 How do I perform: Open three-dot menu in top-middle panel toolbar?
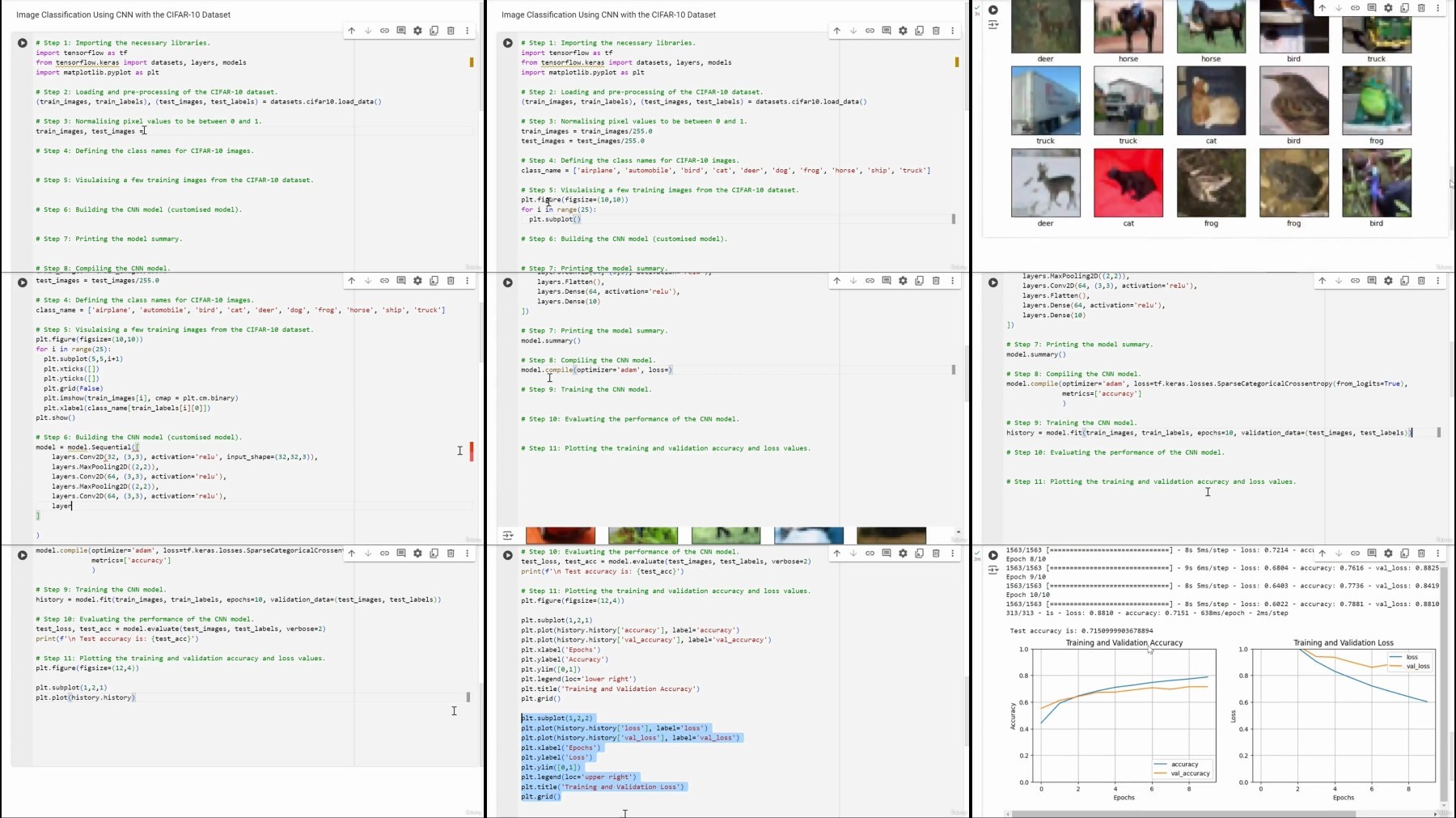click(952, 31)
